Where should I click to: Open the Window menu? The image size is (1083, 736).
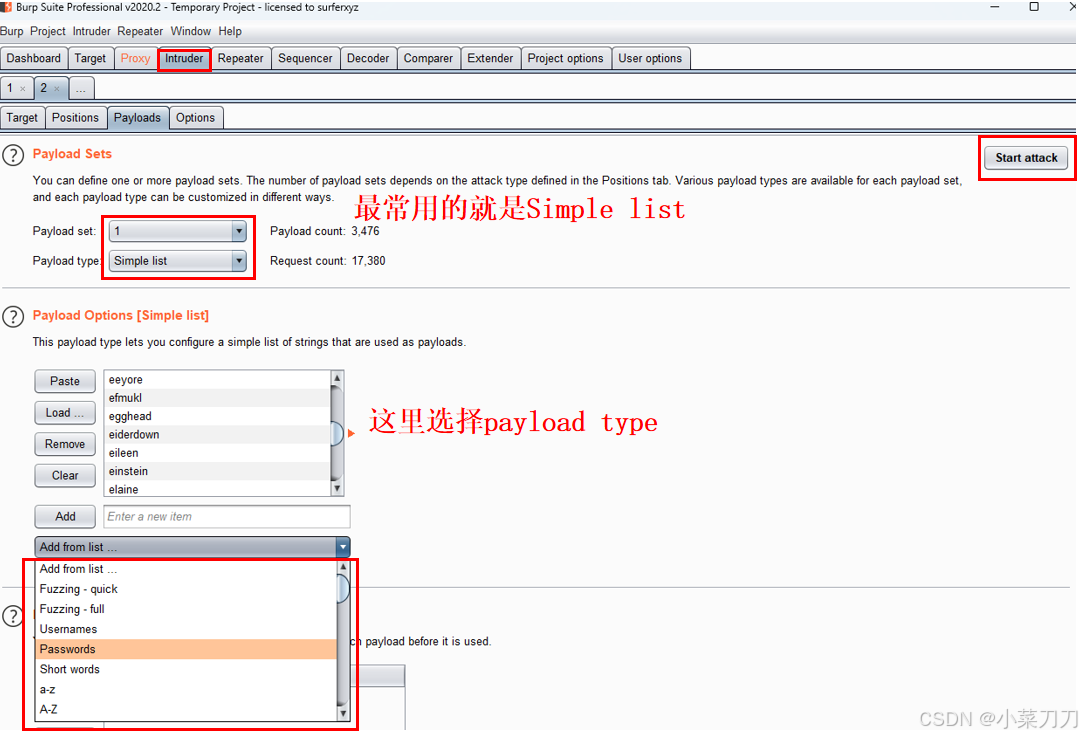click(x=191, y=31)
